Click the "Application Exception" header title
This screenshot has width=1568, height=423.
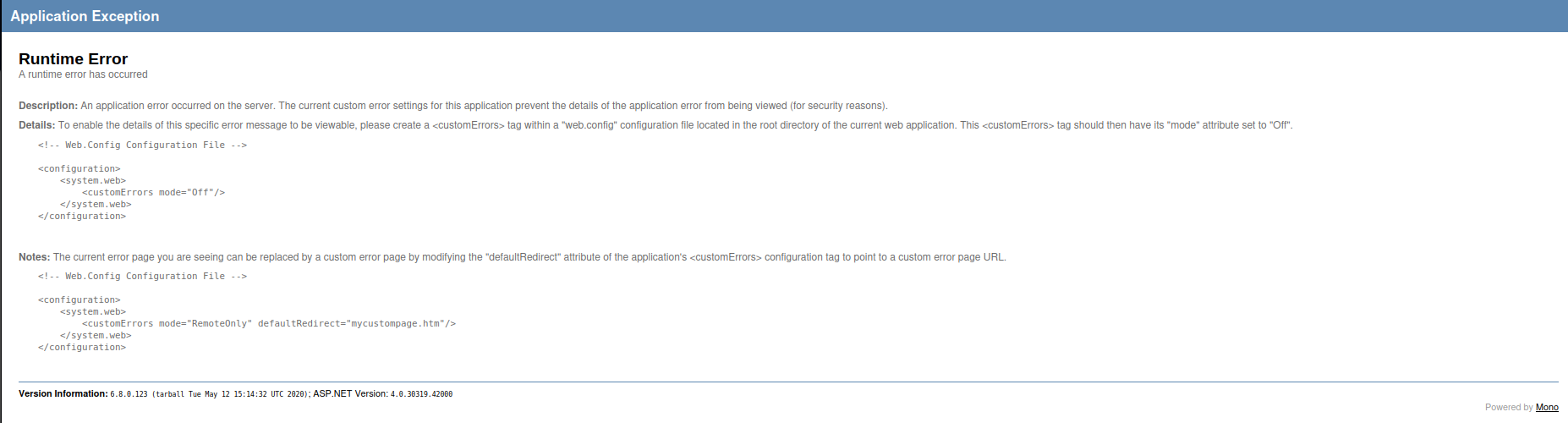tap(85, 16)
